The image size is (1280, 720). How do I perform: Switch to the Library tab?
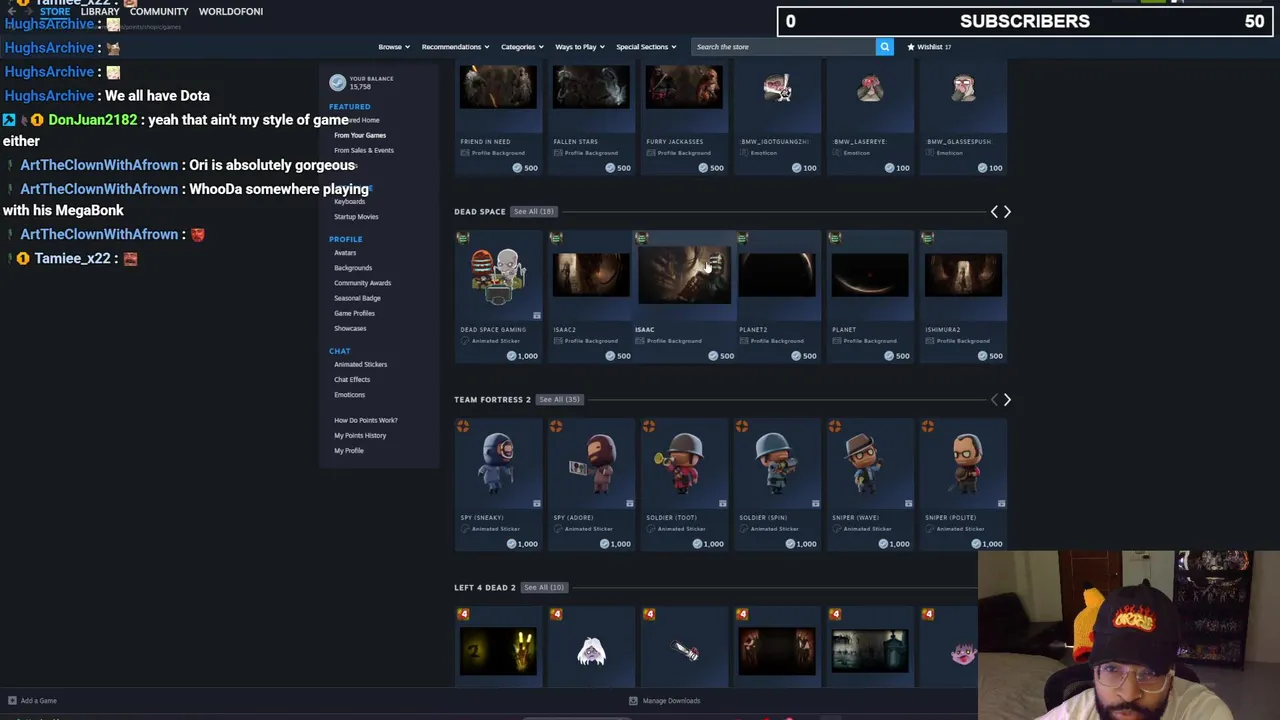[100, 11]
